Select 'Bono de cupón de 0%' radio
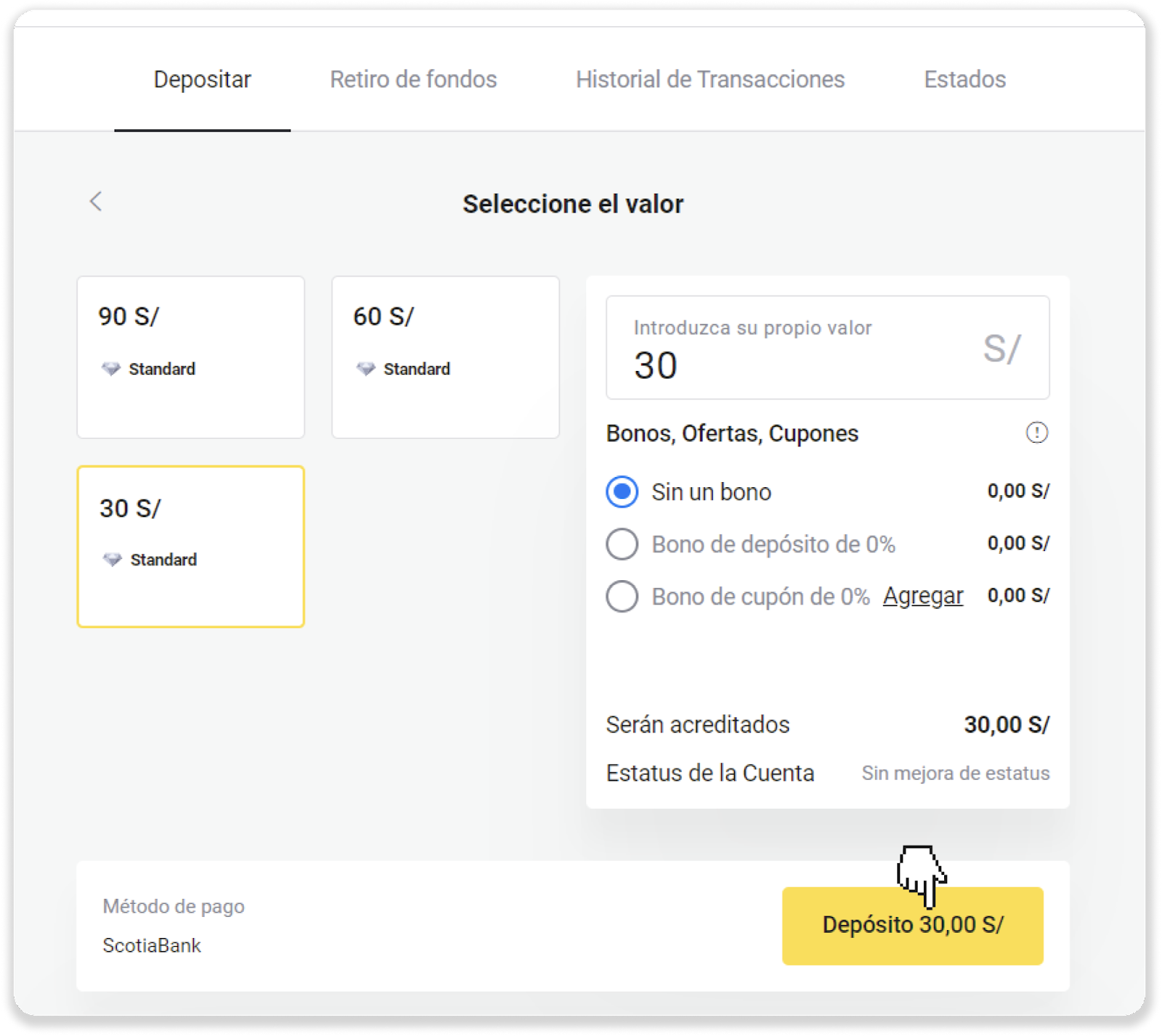Image resolution: width=1162 pixels, height=1036 pixels. (622, 596)
